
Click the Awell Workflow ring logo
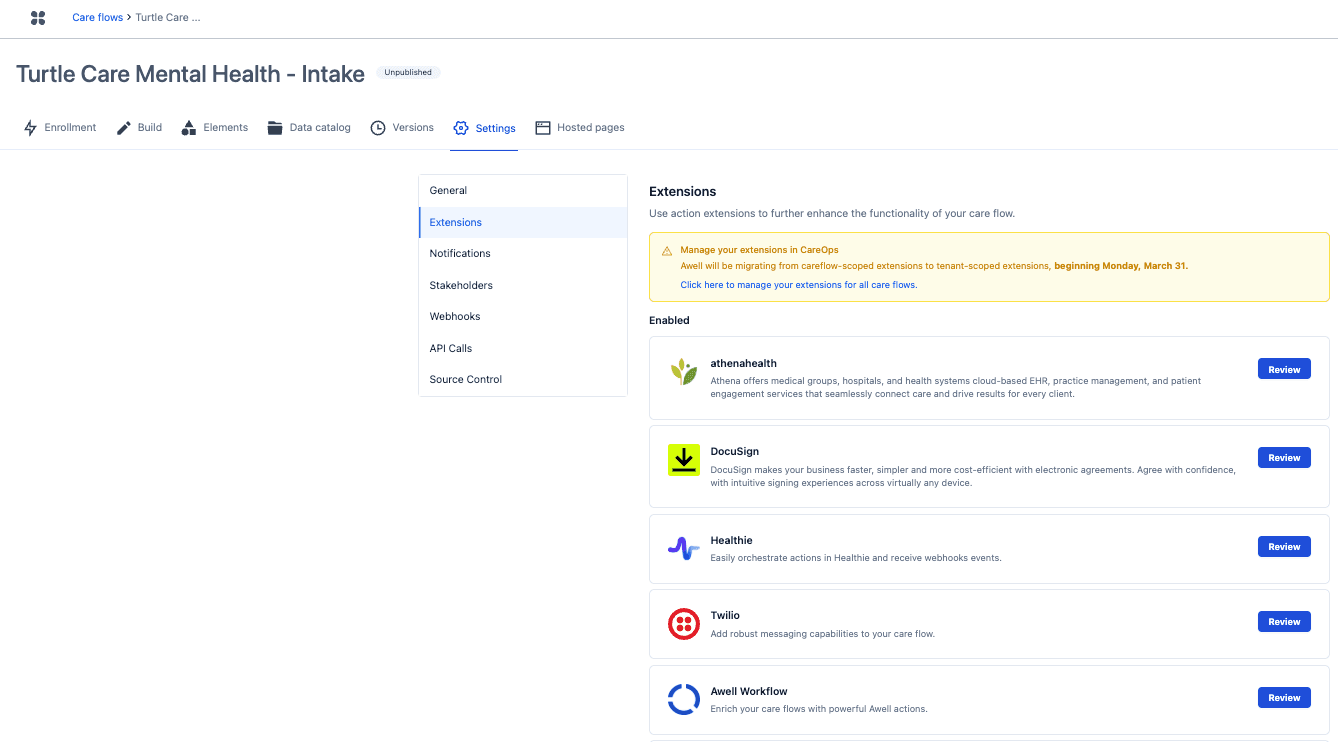click(684, 699)
